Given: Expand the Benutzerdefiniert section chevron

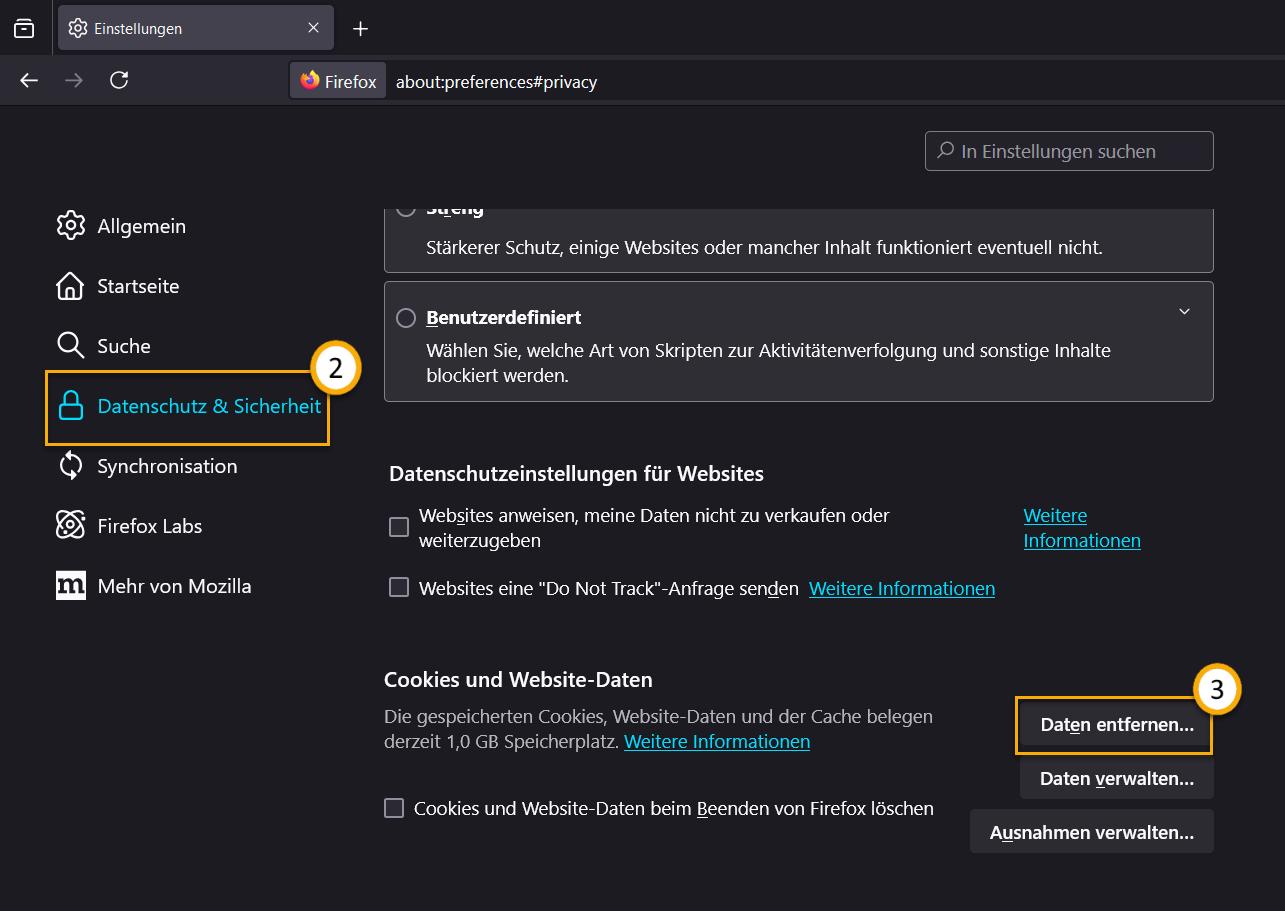Looking at the screenshot, I should 1184,312.
